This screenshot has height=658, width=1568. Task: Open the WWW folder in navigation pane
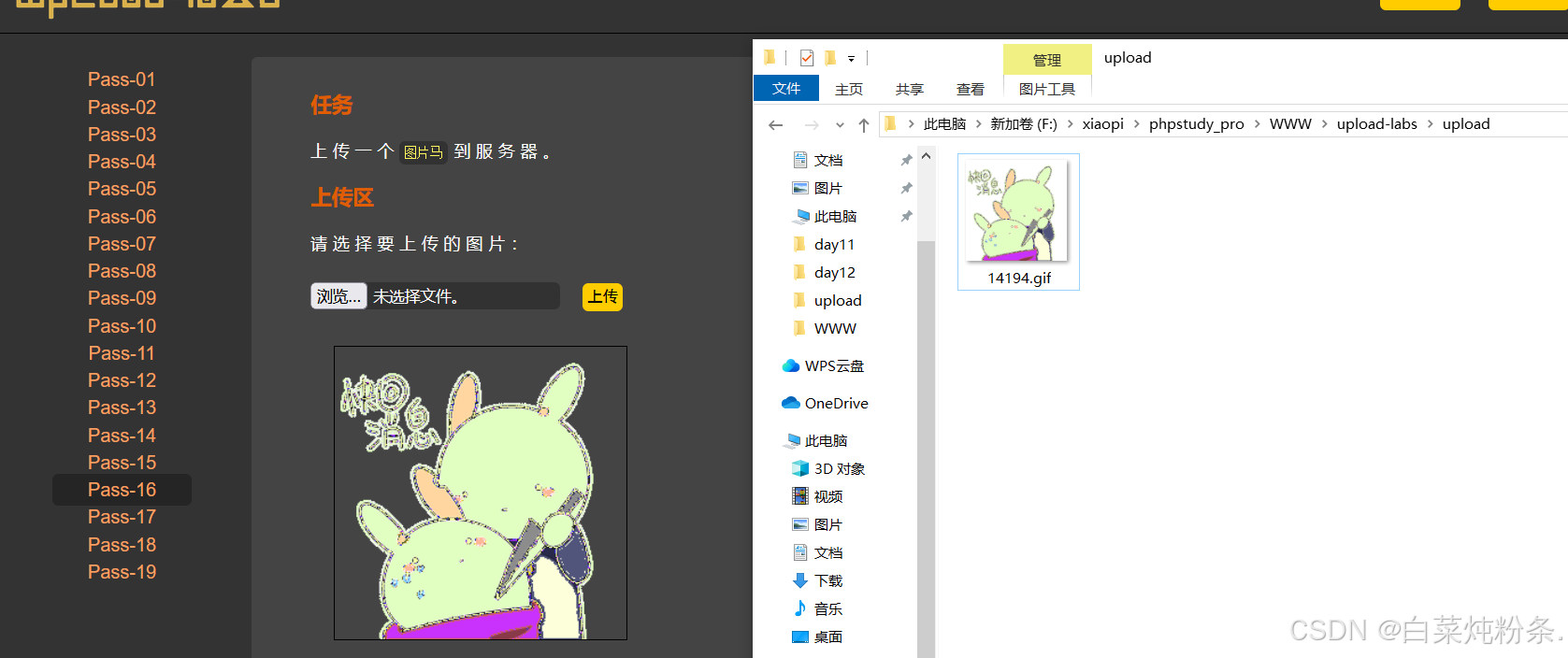click(835, 328)
